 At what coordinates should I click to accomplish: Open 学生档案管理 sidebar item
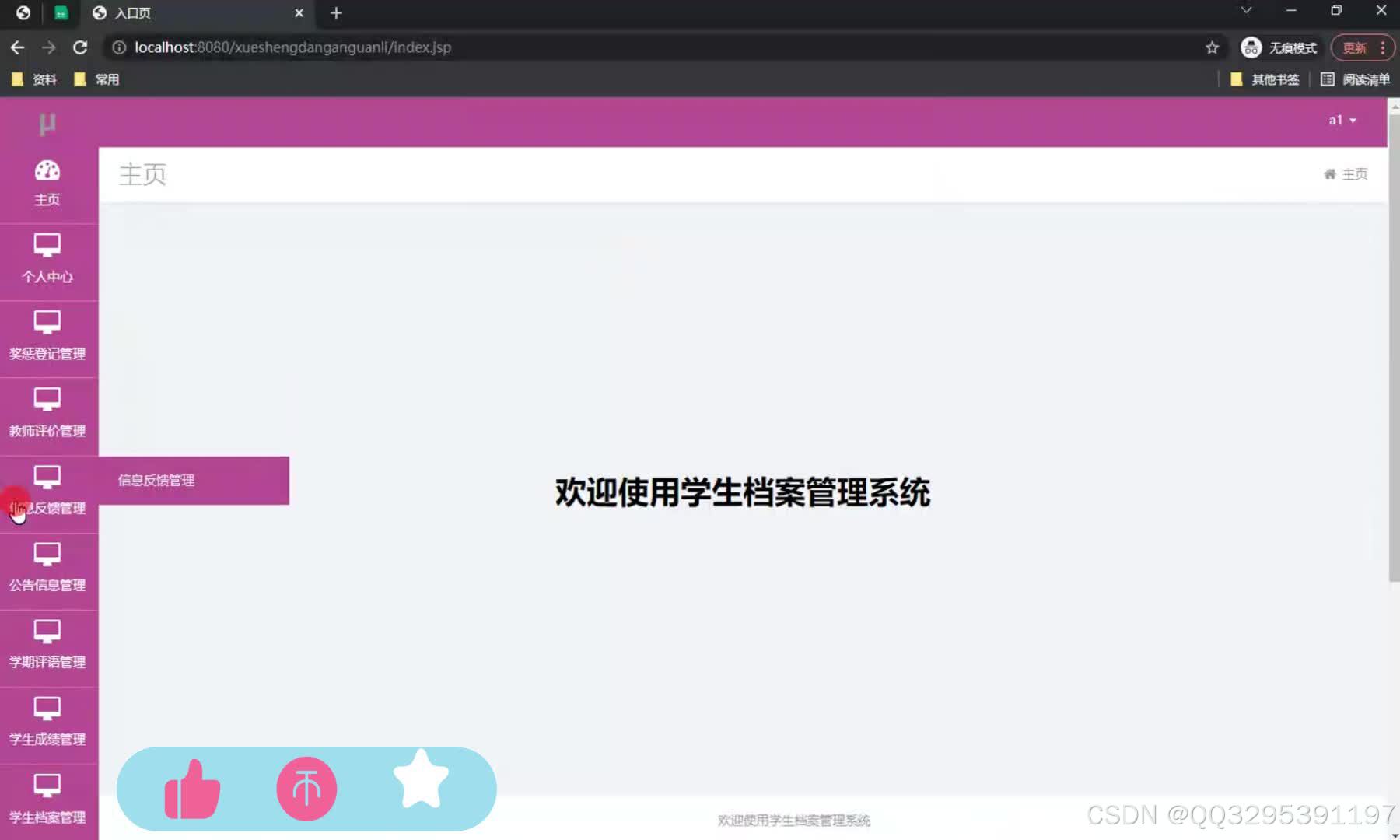click(47, 800)
